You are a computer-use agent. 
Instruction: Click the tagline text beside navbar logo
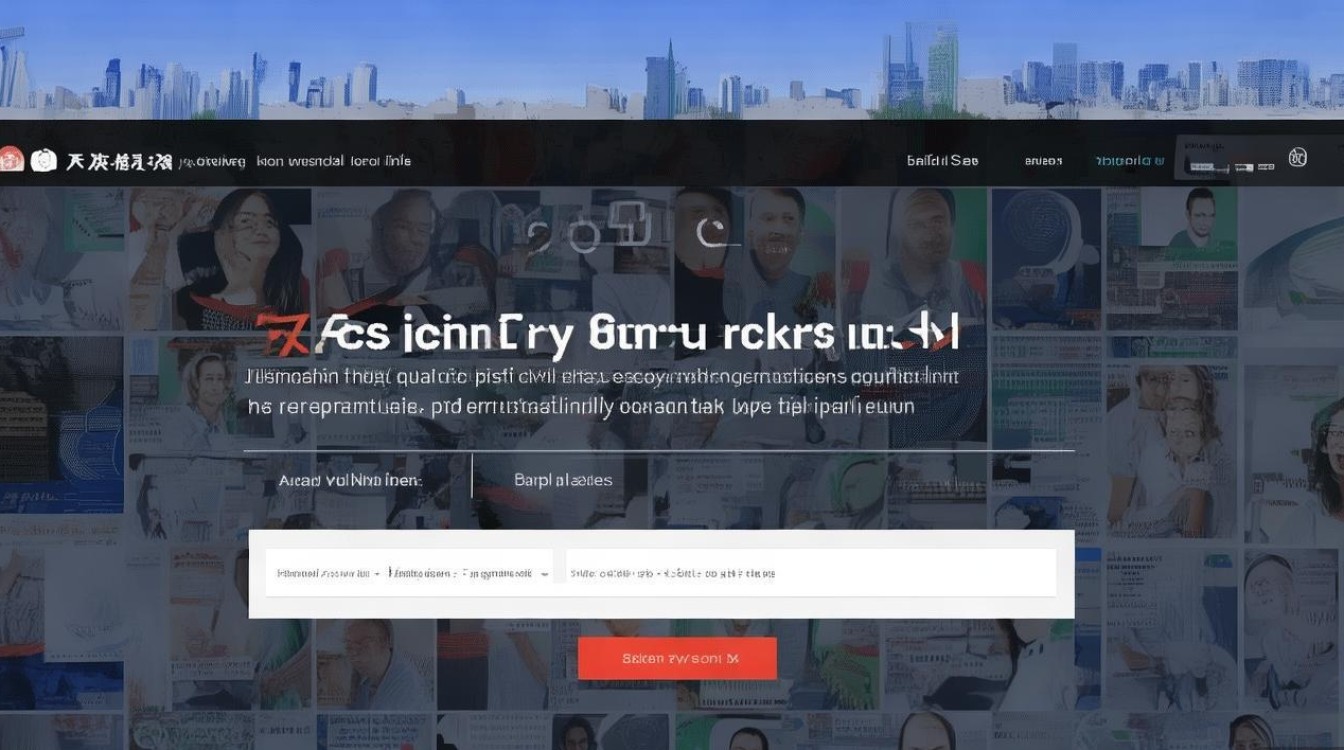point(295,160)
